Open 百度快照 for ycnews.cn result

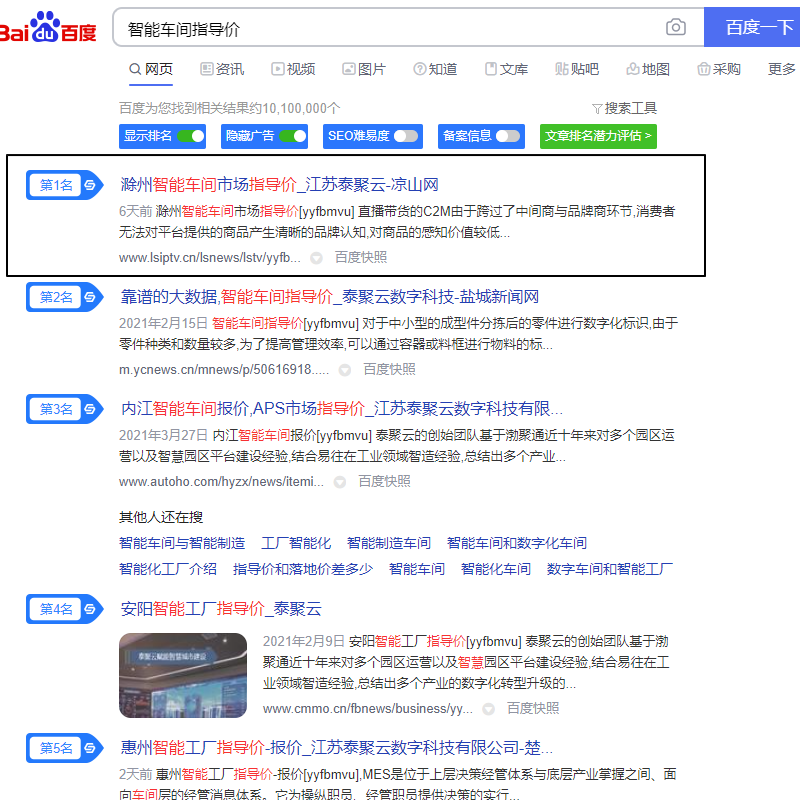tap(389, 369)
